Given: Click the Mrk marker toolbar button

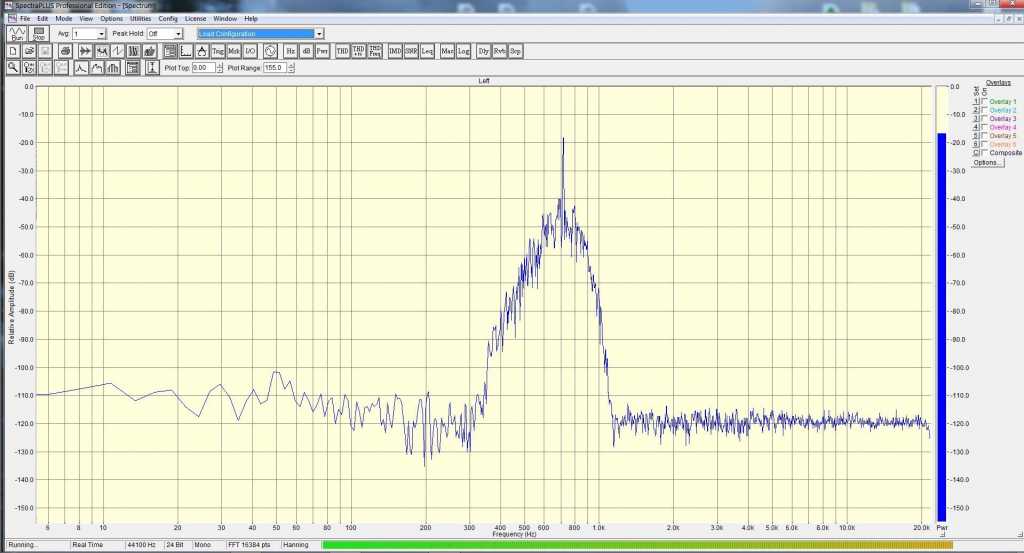Looking at the screenshot, I should point(234,51).
